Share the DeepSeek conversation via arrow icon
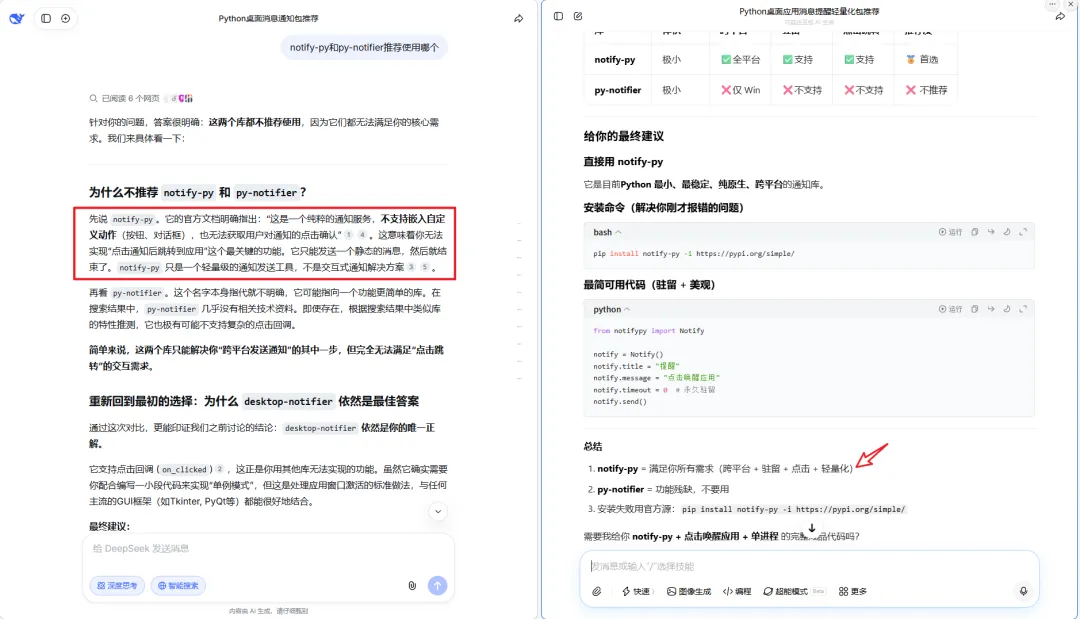This screenshot has height=619, width=1080. pos(519,19)
